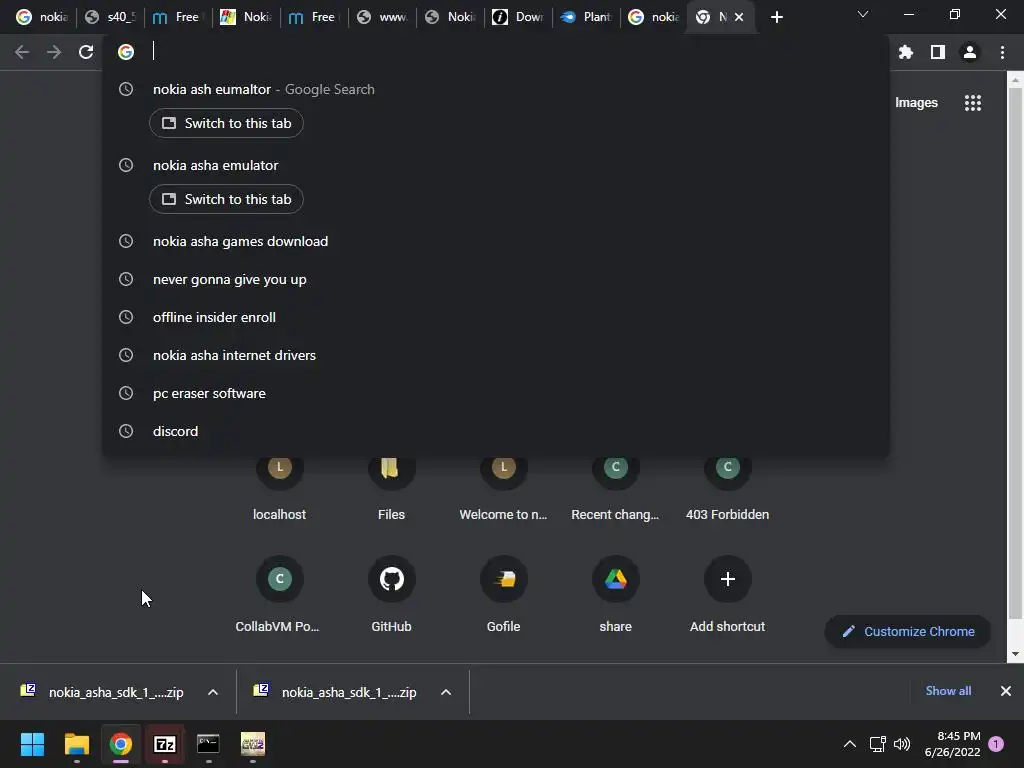The image size is (1024, 768).
Task: Open Gofile shortcut
Action: click(504, 594)
